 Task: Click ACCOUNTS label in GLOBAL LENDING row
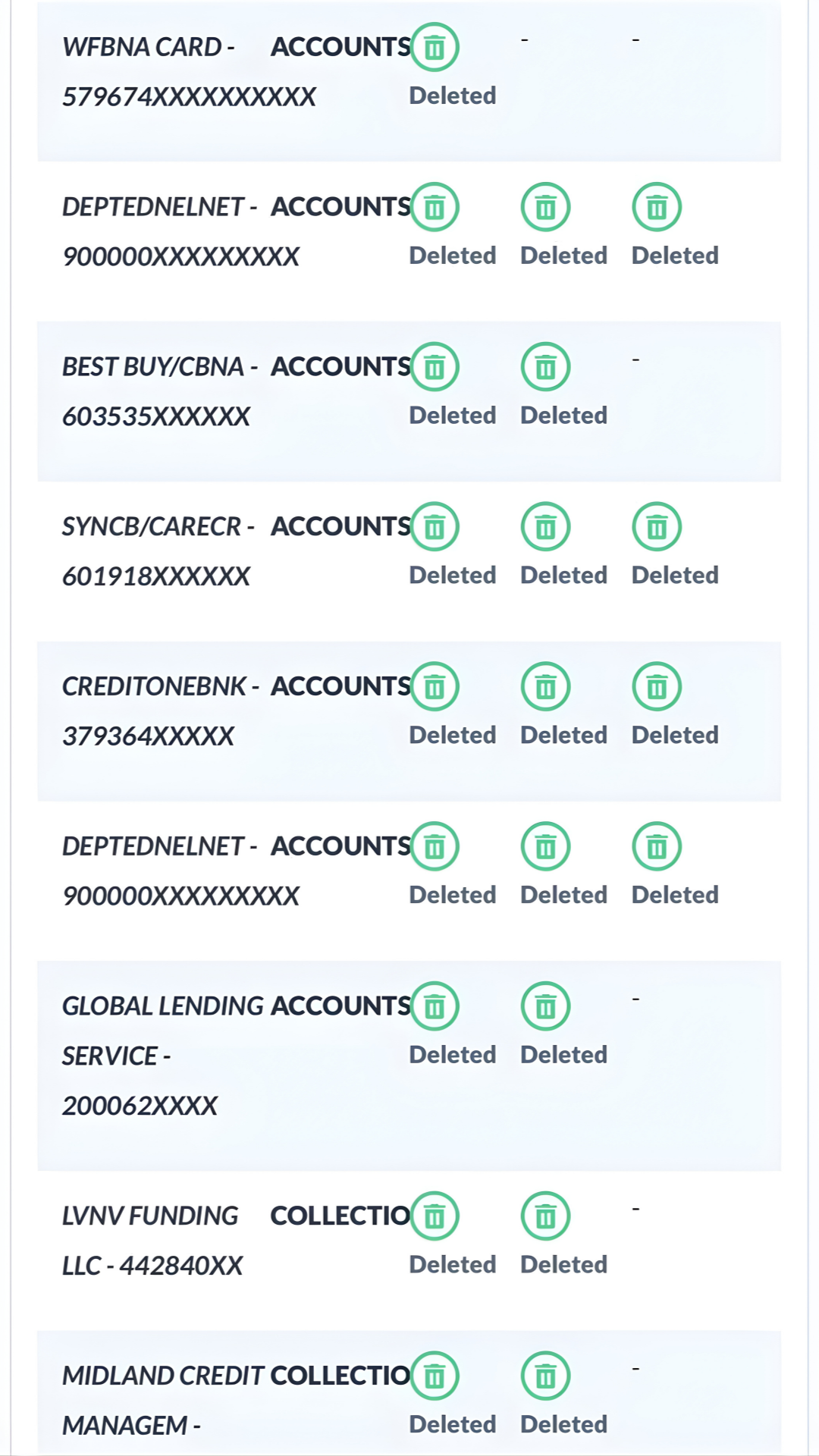(340, 1006)
